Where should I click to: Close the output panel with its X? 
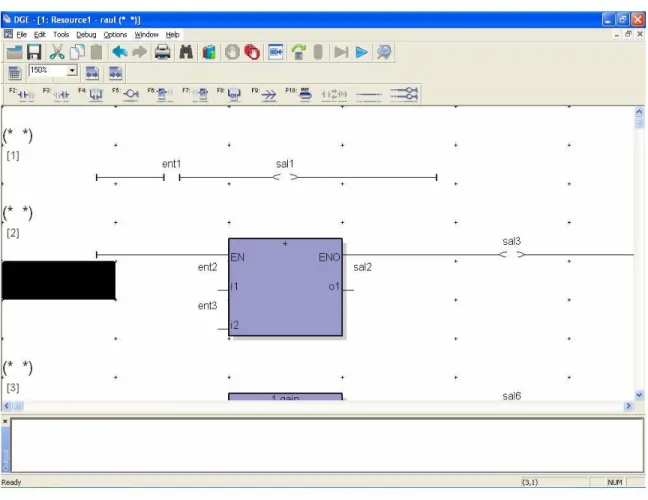(5, 421)
